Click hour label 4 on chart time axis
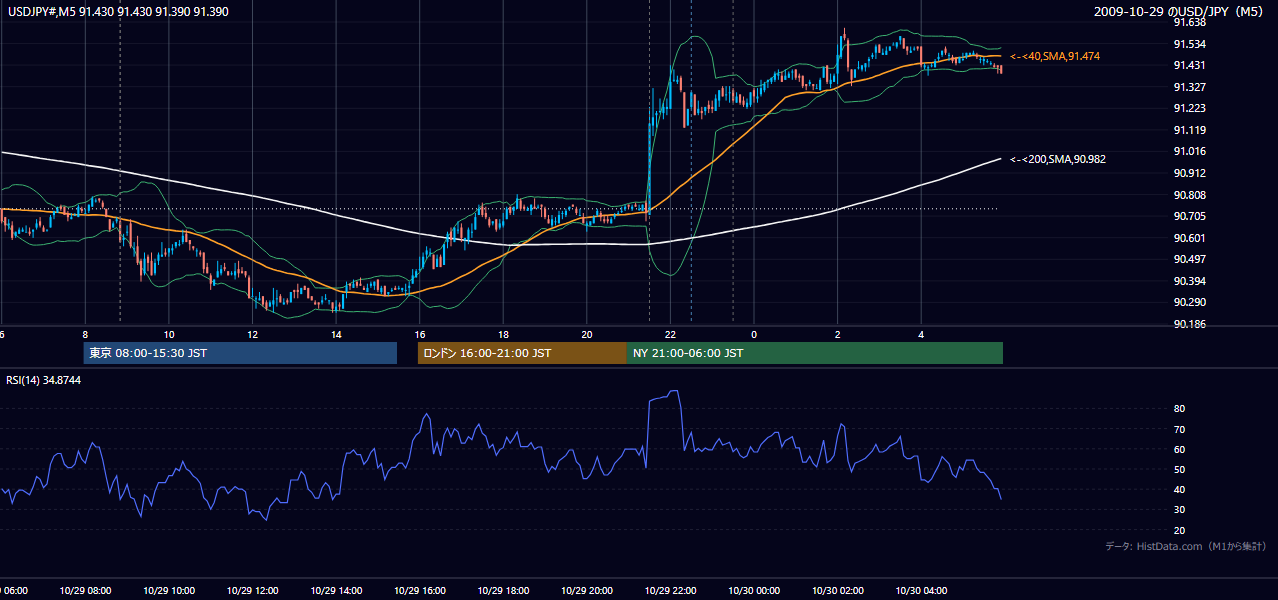The image size is (1278, 600). coord(921,334)
